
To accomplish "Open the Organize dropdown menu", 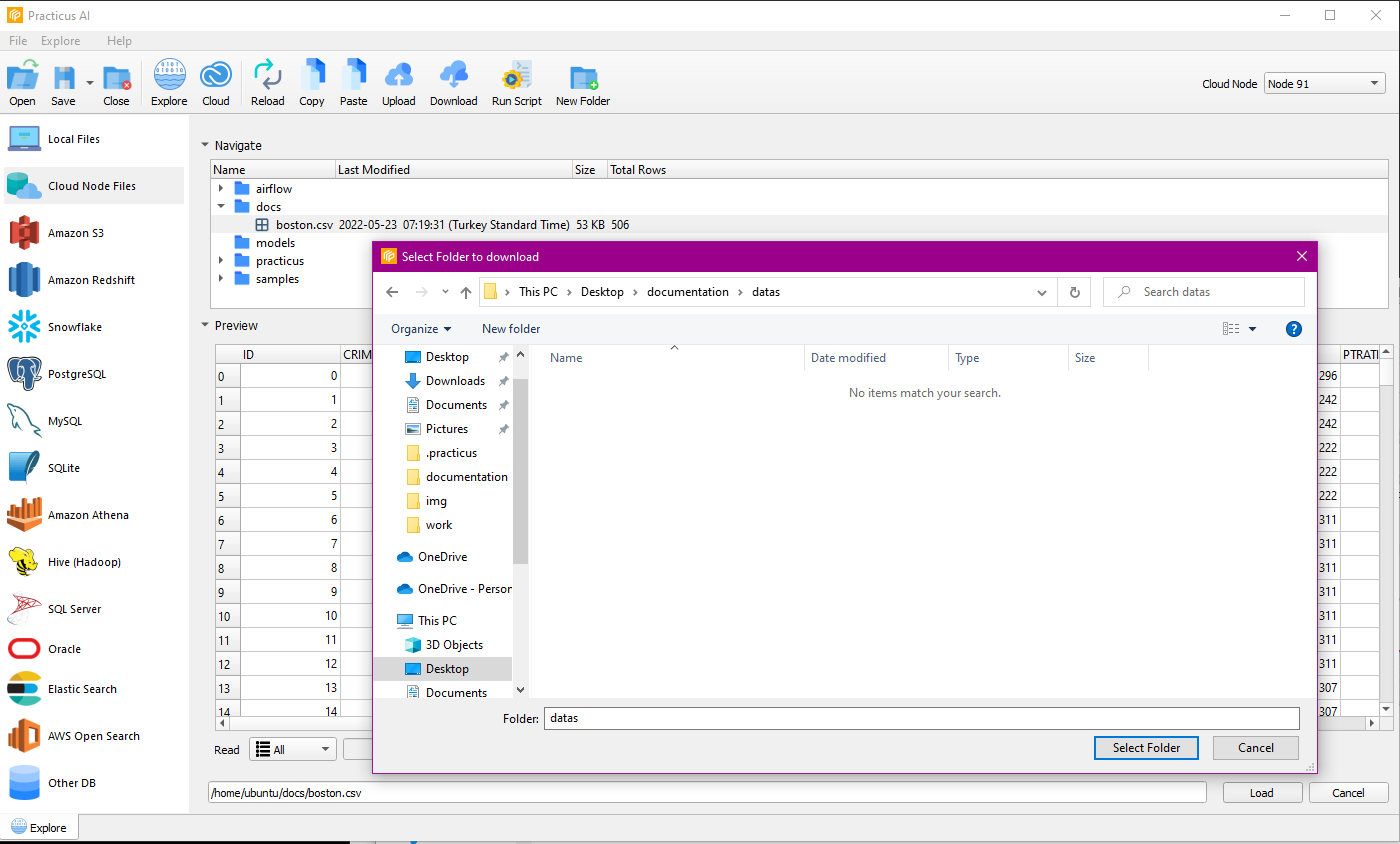I will 421,329.
